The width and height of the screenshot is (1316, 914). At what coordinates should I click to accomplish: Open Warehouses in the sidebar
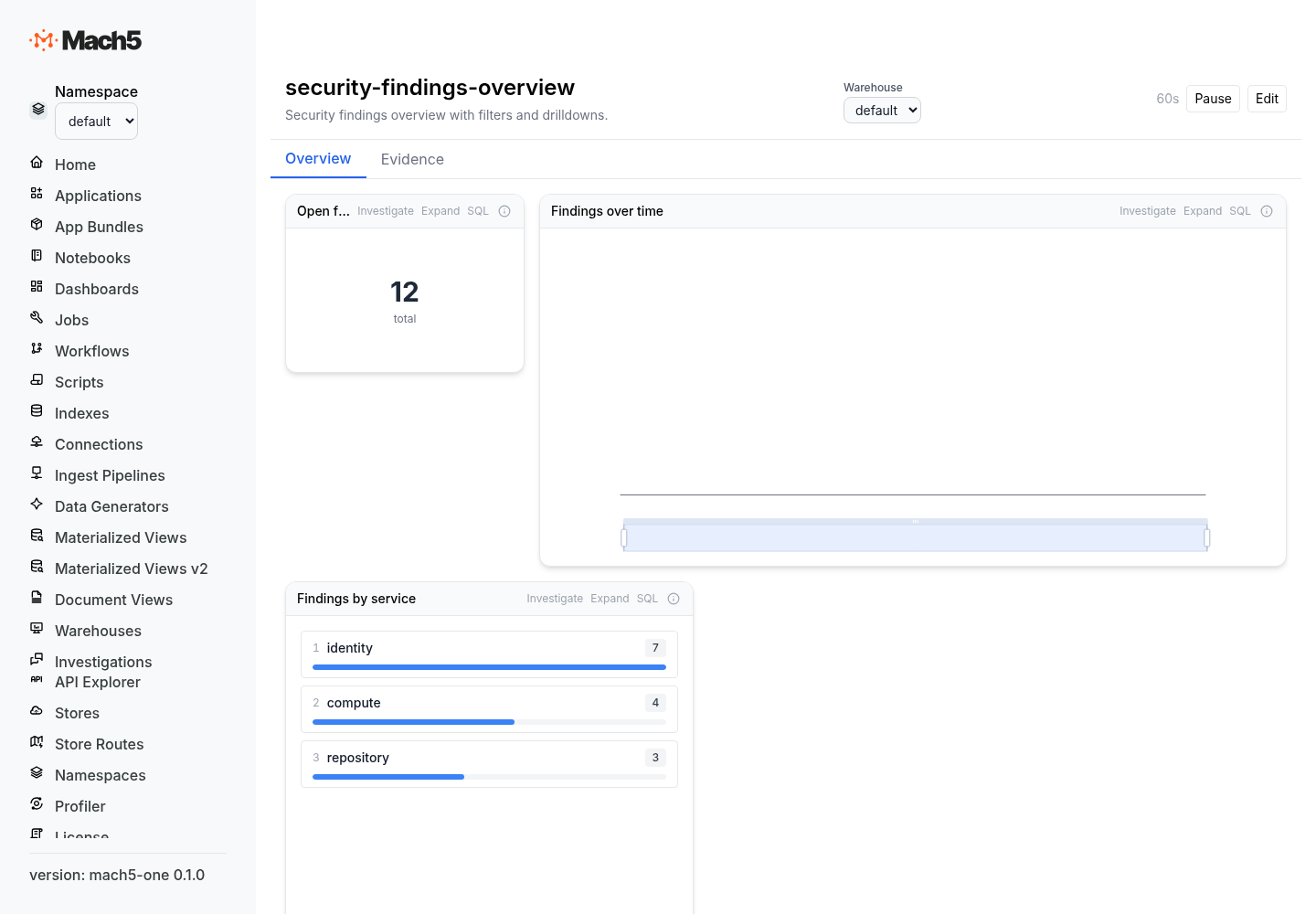point(98,631)
